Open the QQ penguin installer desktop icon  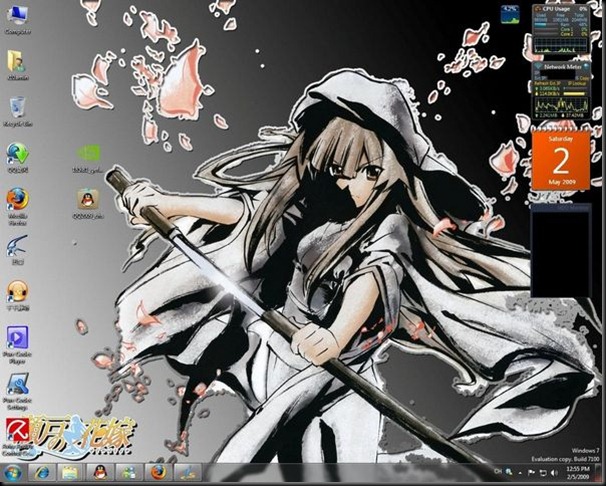[88, 204]
